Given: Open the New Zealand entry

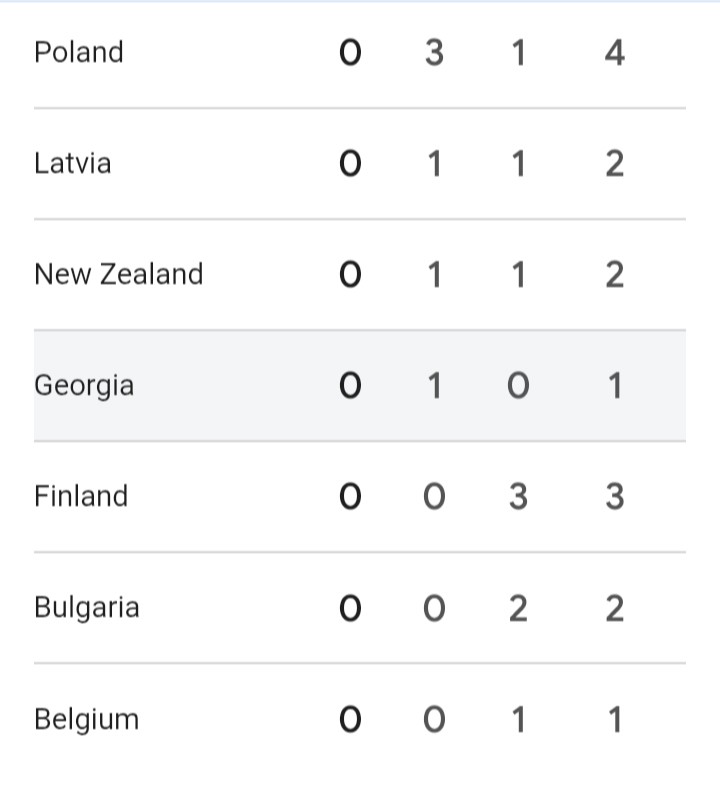Looking at the screenshot, I should (x=118, y=274).
